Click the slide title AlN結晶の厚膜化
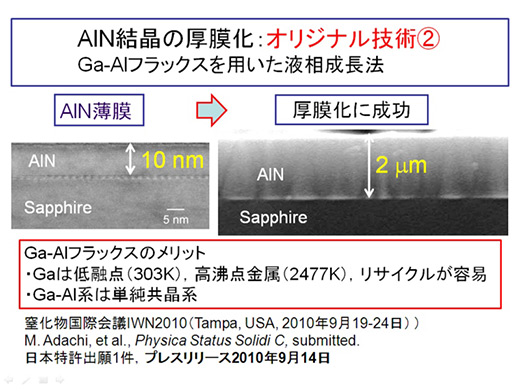The width and height of the screenshot is (520, 390). [166, 39]
